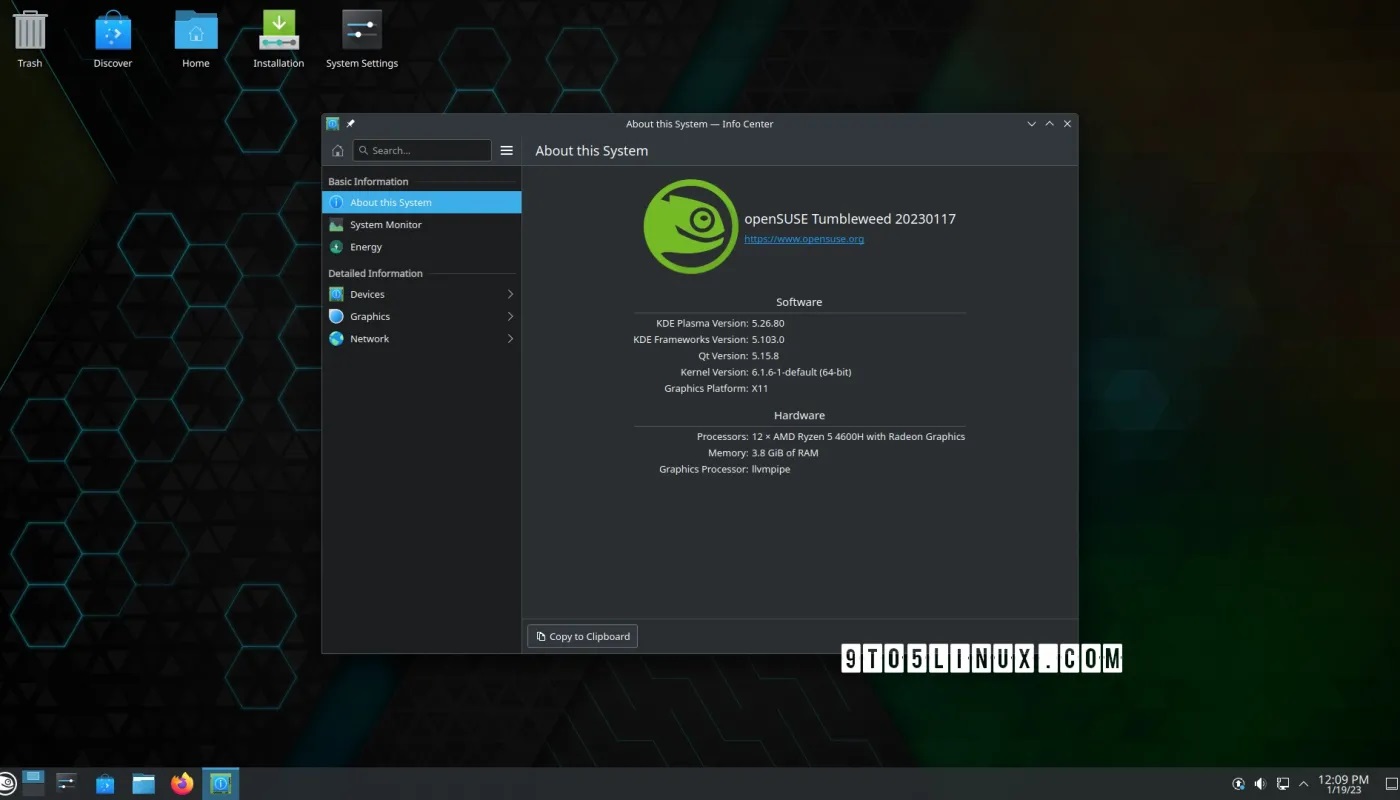Viewport: 1400px width, 800px height.
Task: Mute the speaker in the system tray
Action: point(1259,783)
